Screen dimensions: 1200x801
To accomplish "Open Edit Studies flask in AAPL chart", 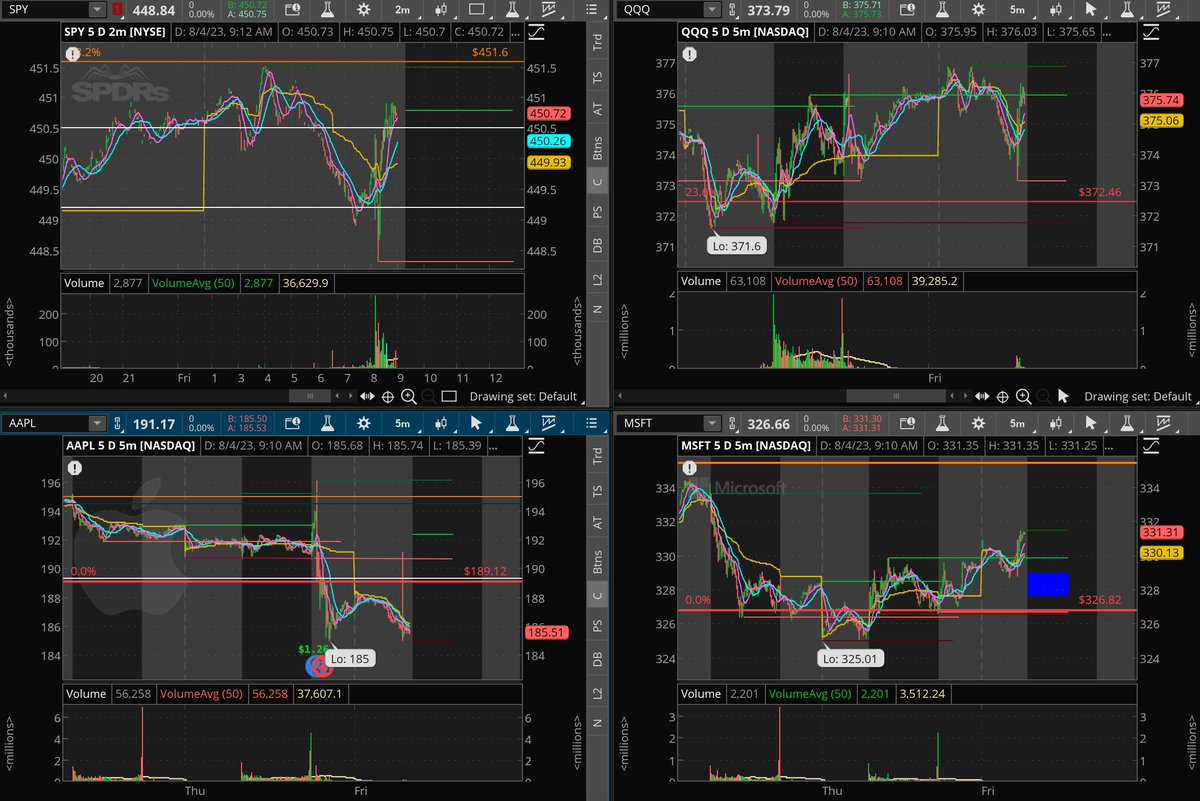I will click(x=330, y=423).
